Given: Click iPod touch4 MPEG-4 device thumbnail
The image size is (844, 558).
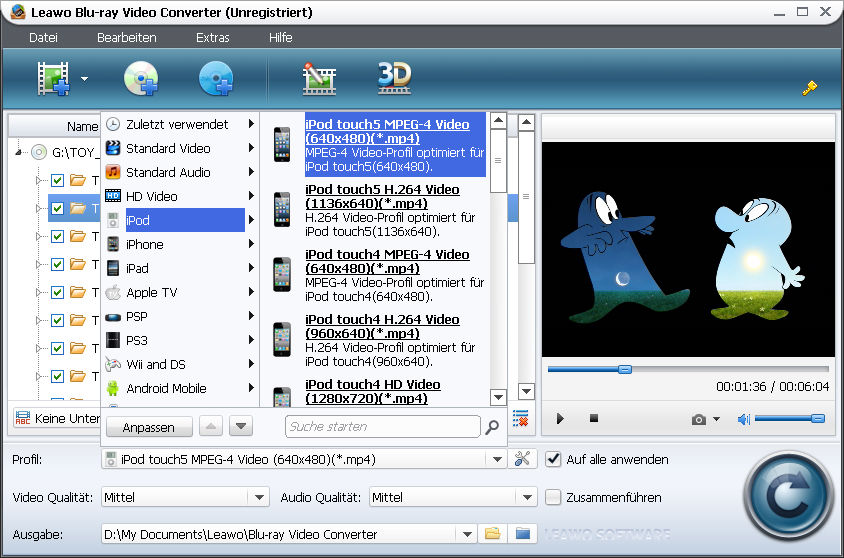Looking at the screenshot, I should (282, 274).
